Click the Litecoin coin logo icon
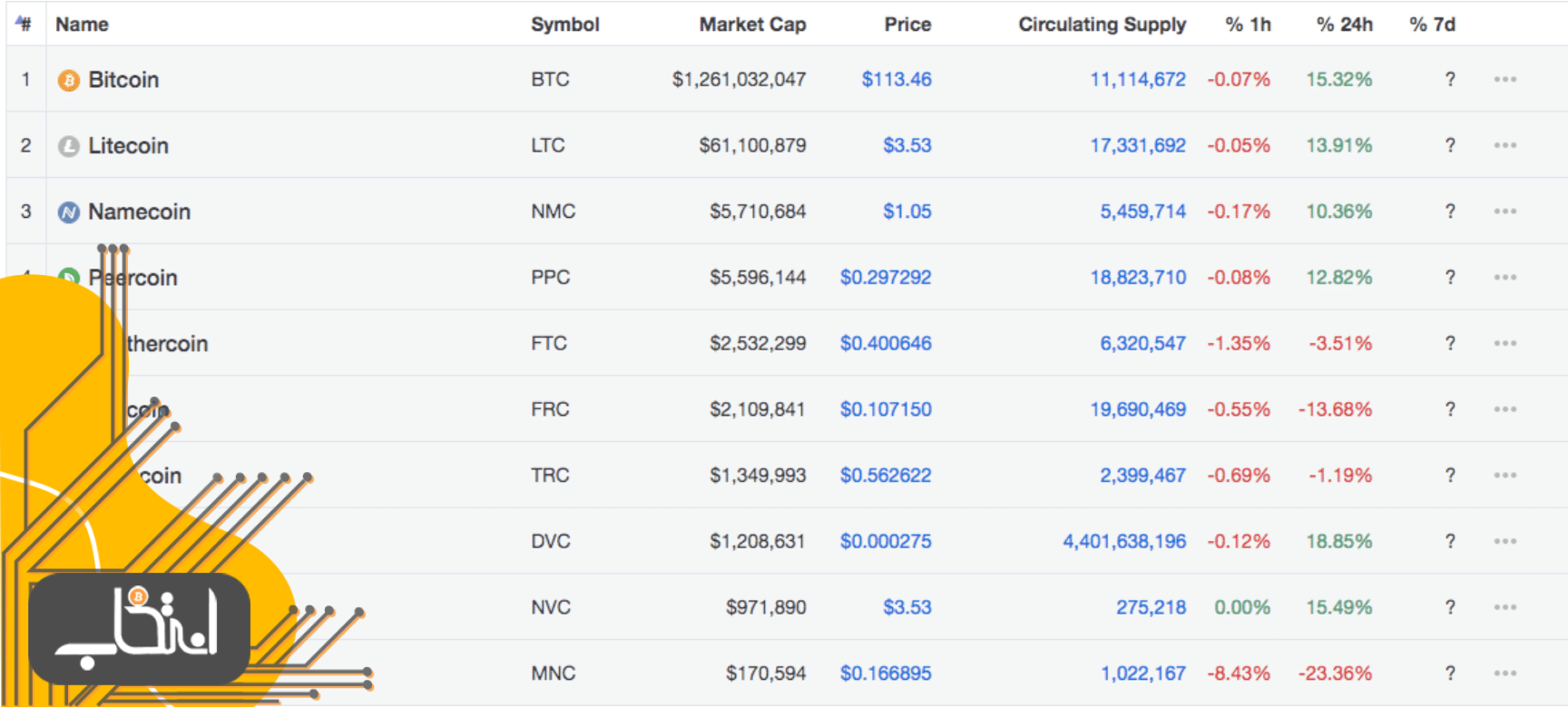 click(x=69, y=146)
